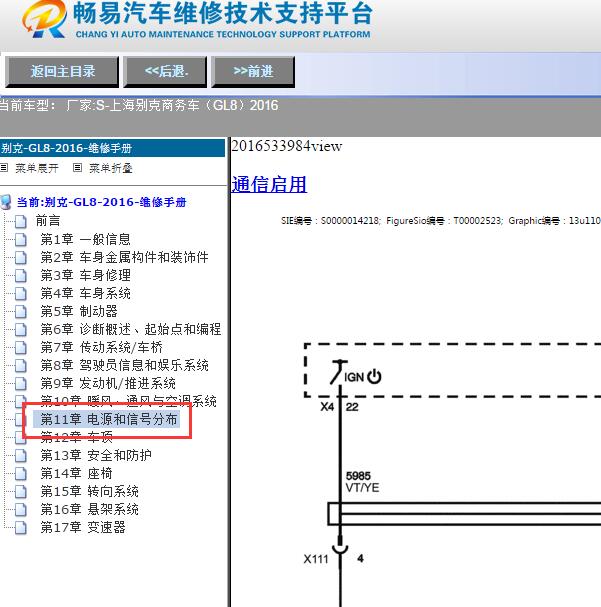
Task: Open 第7章 传动系统/车桥
Action: (x=101, y=347)
